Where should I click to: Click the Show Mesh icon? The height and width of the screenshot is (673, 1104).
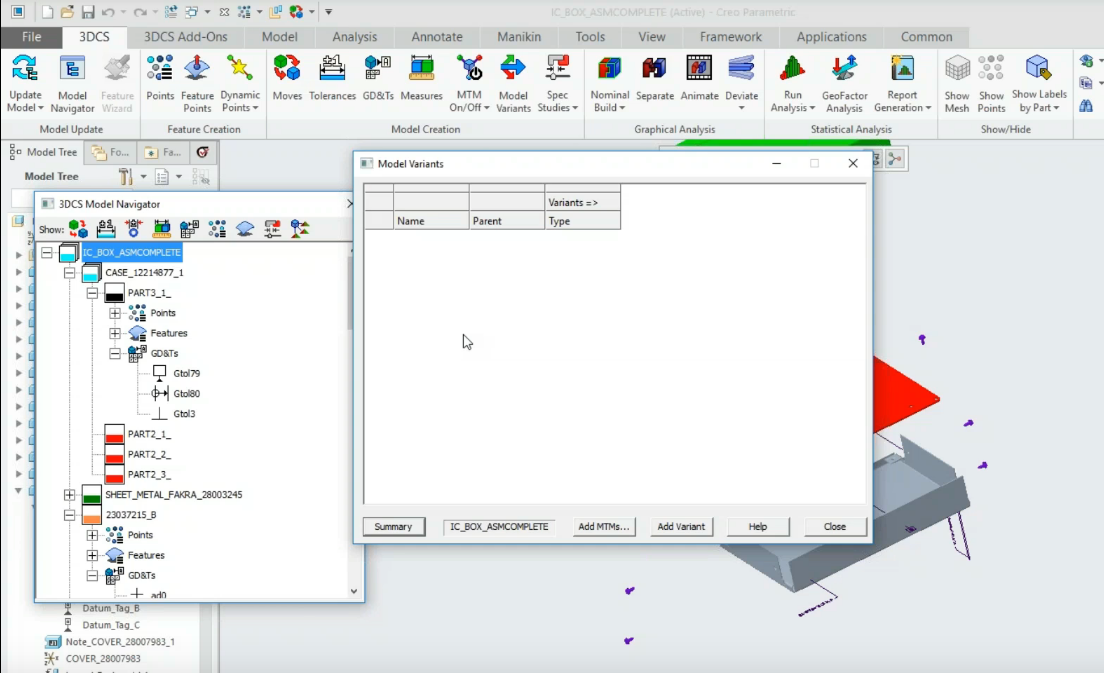tap(957, 70)
